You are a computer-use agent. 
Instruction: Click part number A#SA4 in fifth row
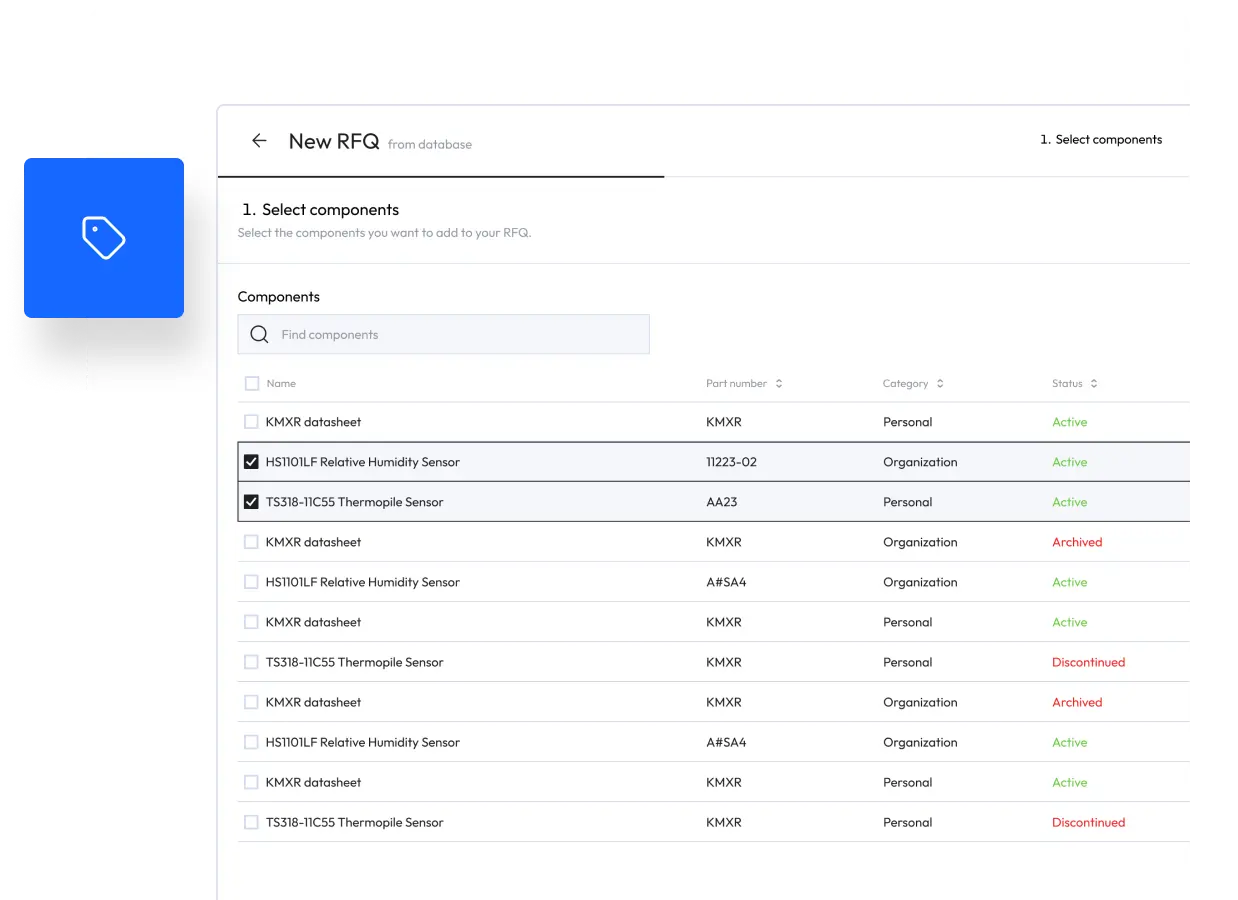(x=726, y=582)
